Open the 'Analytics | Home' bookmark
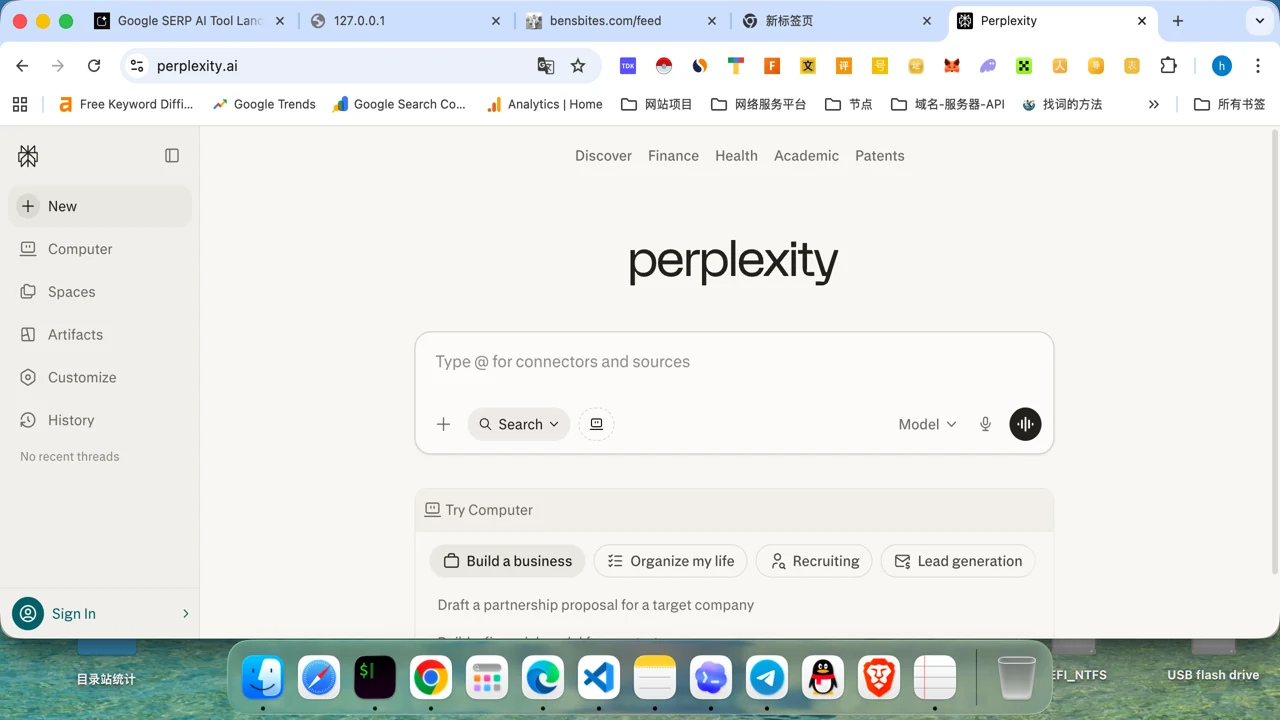Viewport: 1280px width, 720px height. click(x=544, y=104)
